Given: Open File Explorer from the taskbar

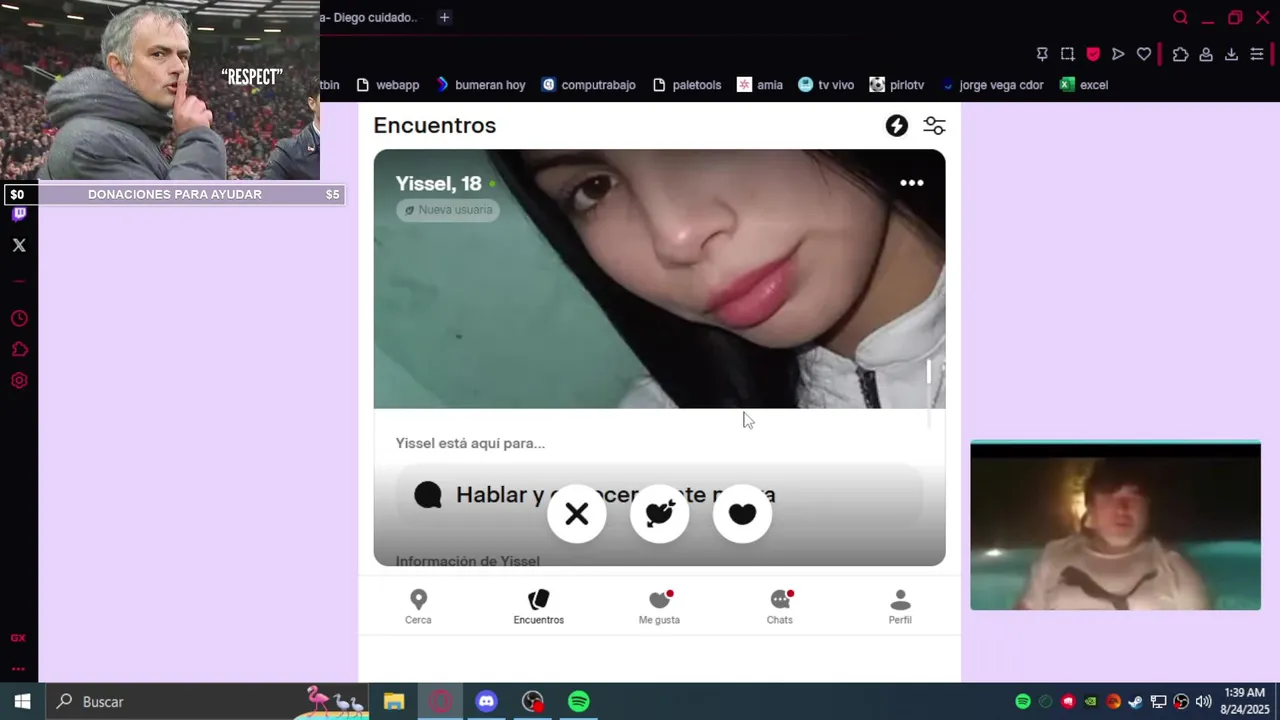Looking at the screenshot, I should 394,702.
